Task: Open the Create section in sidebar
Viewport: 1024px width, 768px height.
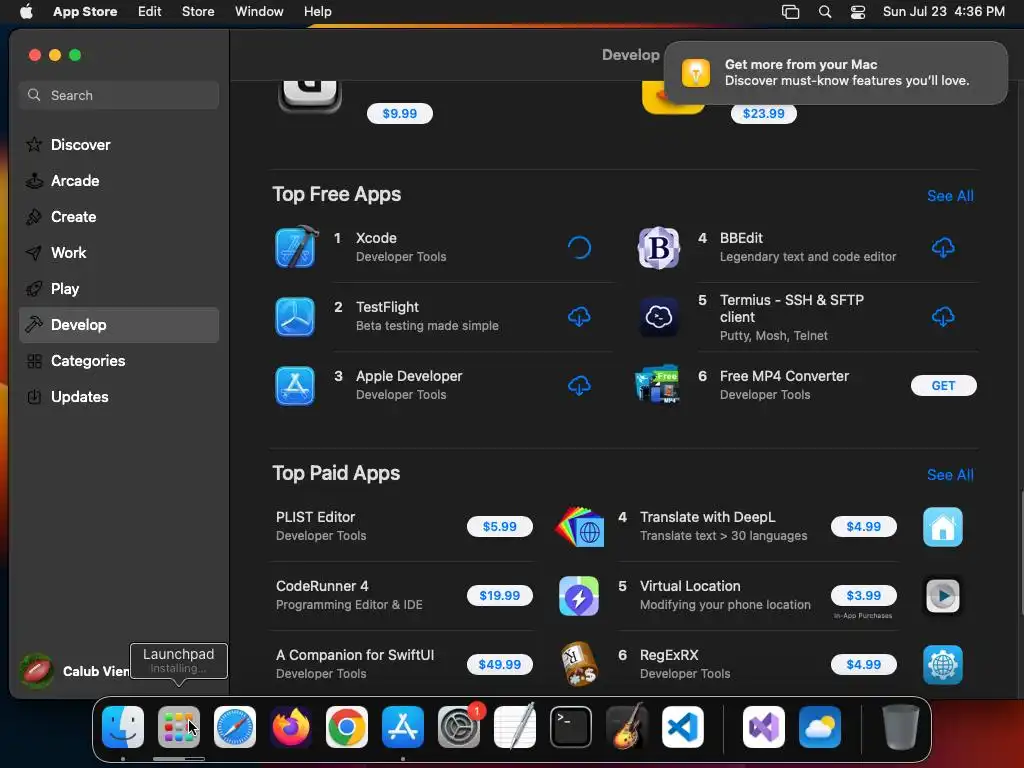Action: [x=119, y=217]
